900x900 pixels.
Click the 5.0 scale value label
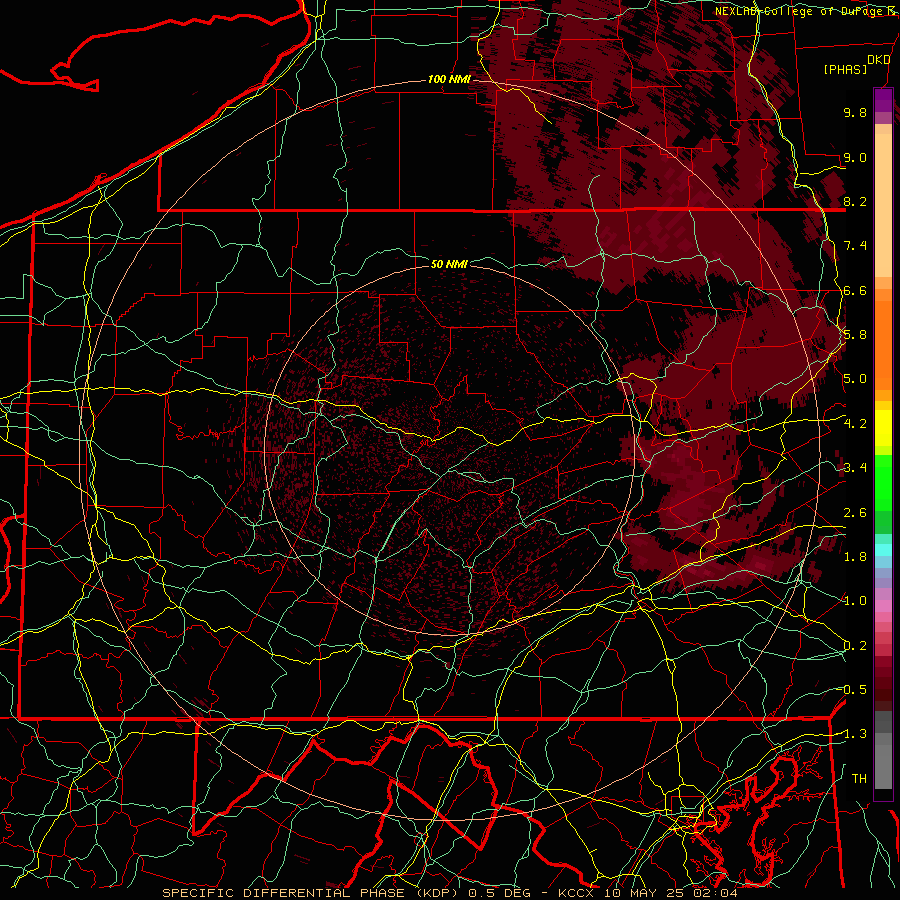pos(855,379)
